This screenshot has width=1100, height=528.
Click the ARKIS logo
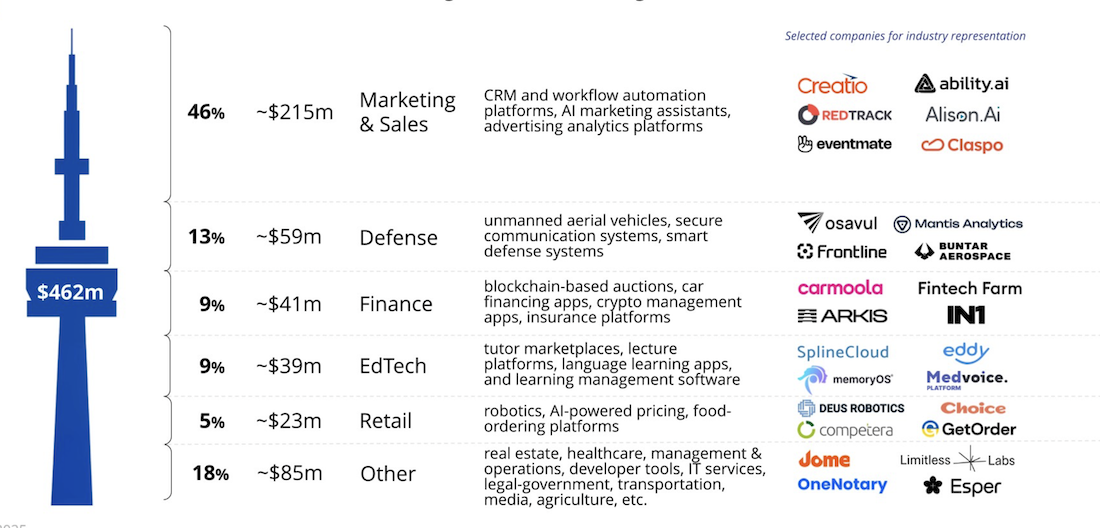[843, 316]
